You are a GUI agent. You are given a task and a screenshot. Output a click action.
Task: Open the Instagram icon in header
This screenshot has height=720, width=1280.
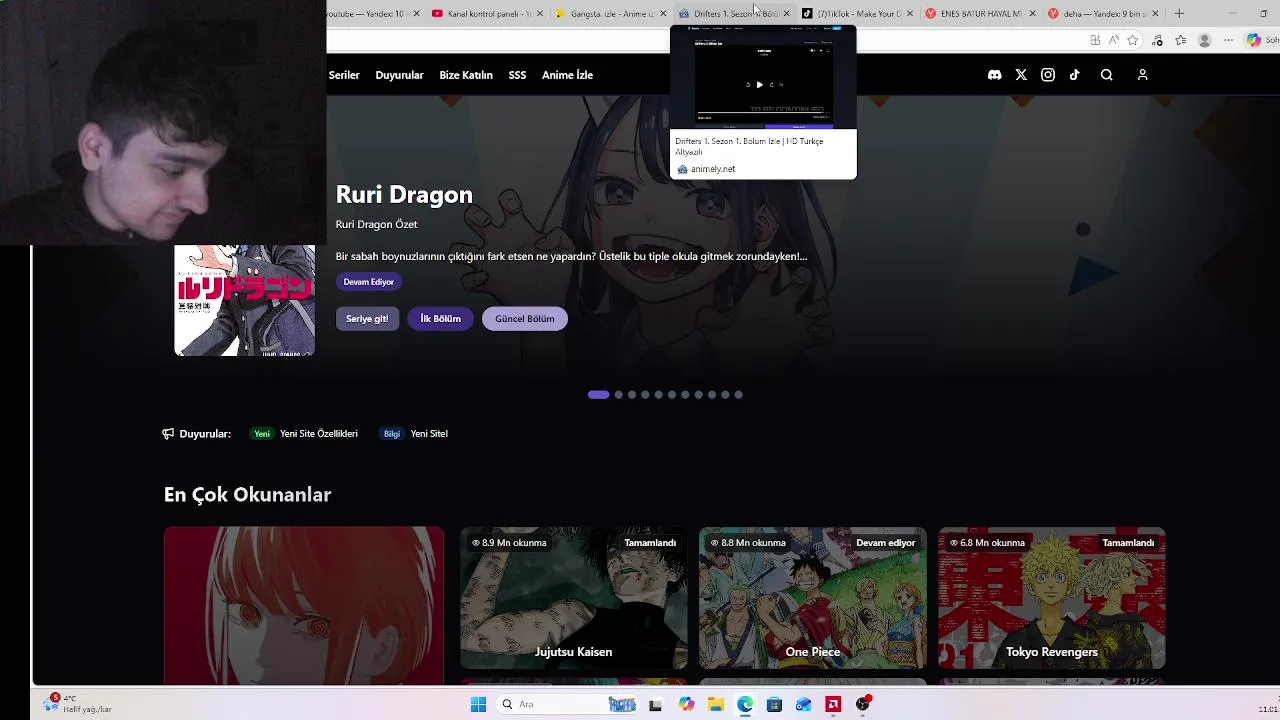pyautogui.click(x=1048, y=75)
